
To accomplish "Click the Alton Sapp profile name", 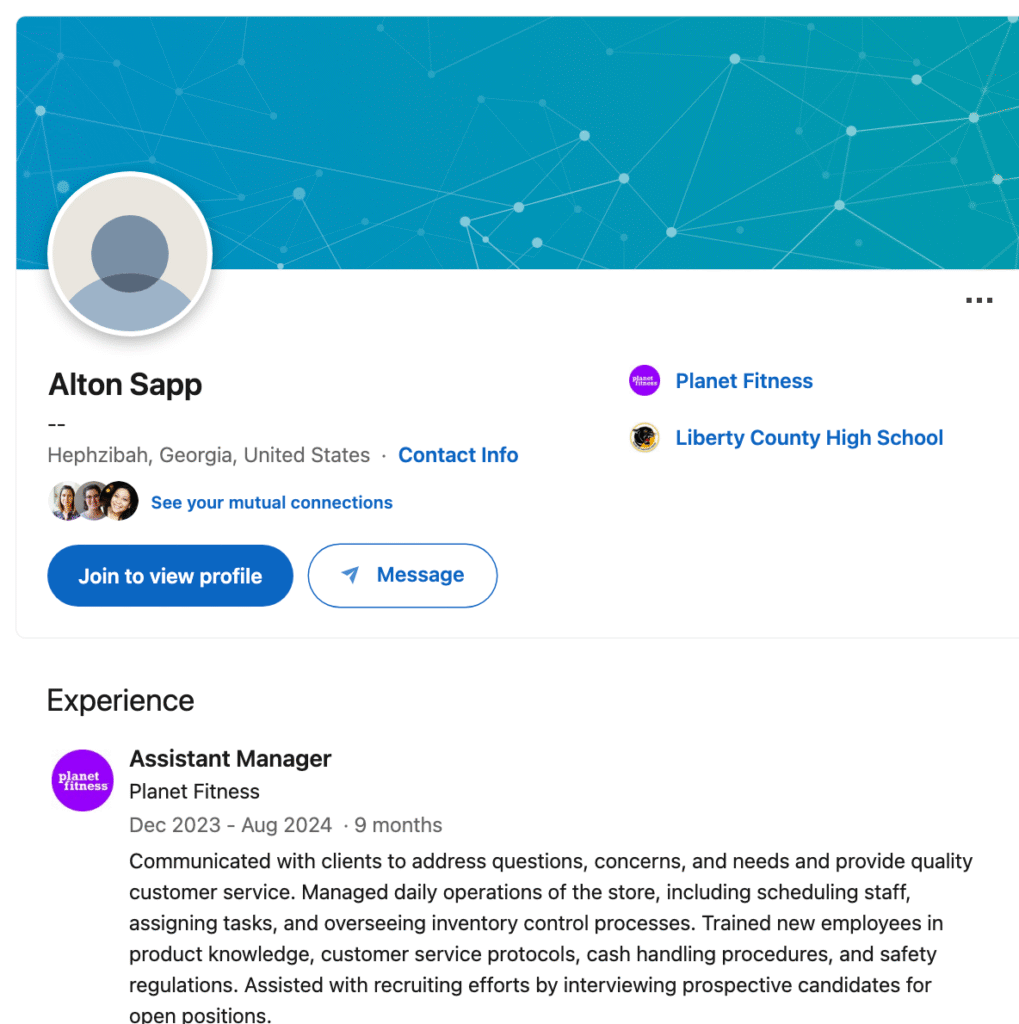I will pos(125,385).
